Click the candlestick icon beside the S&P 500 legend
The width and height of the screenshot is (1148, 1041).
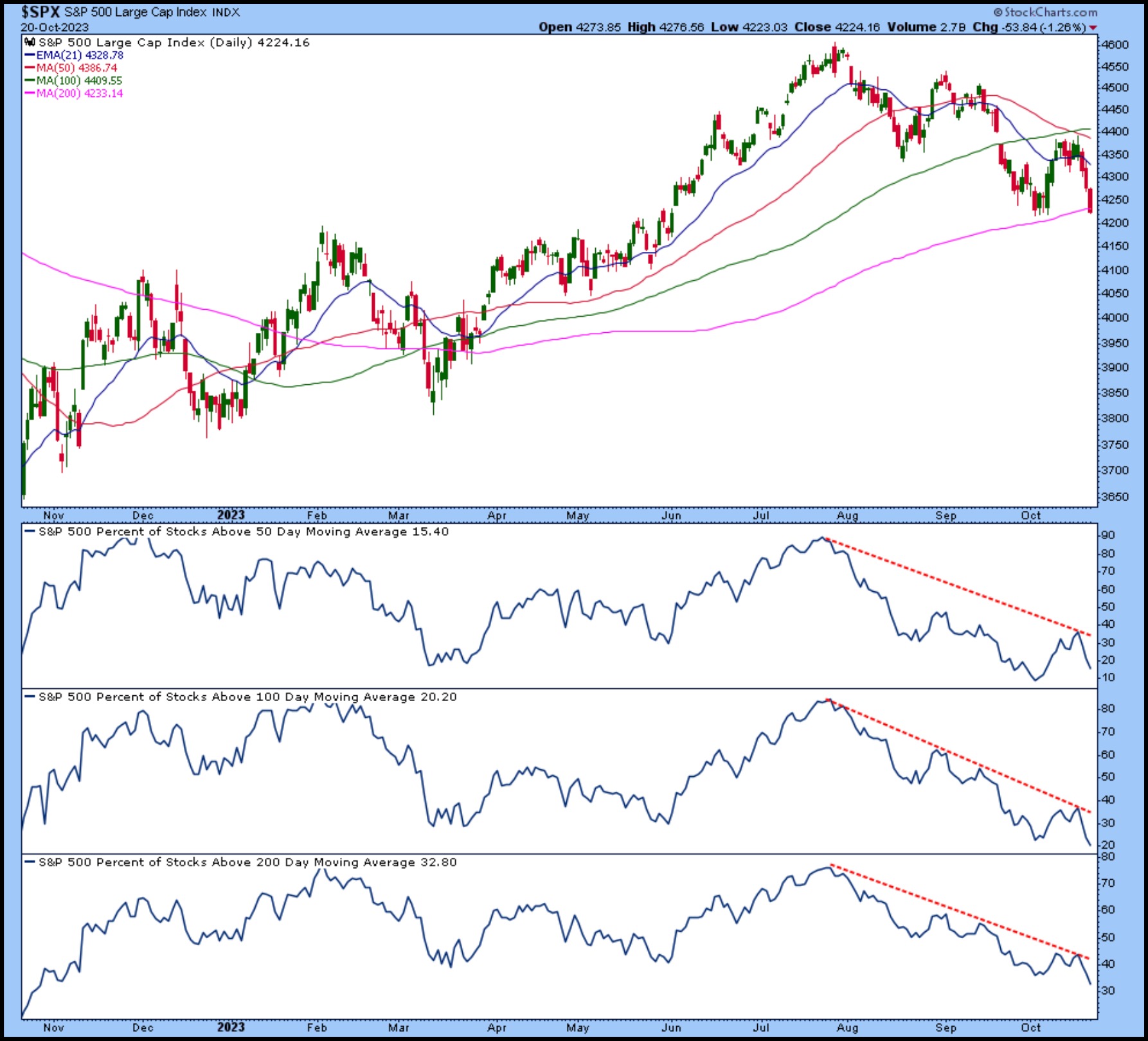[30, 42]
